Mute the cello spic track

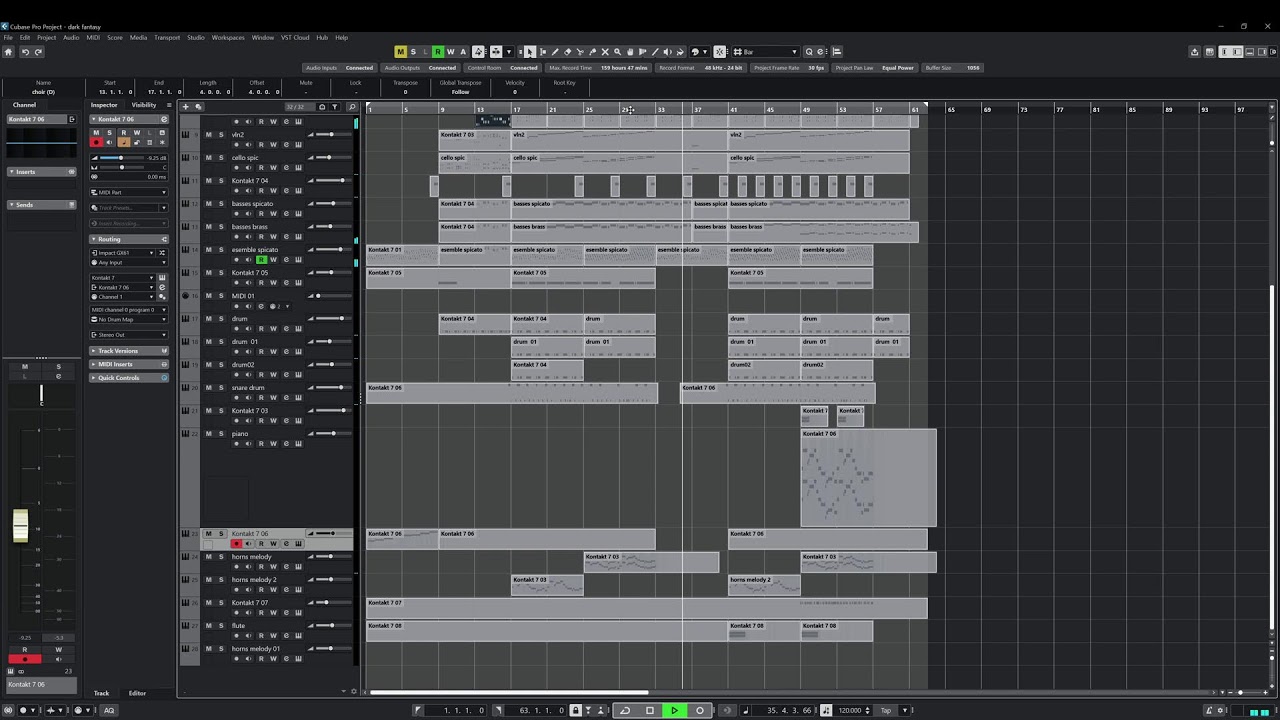(x=208, y=157)
